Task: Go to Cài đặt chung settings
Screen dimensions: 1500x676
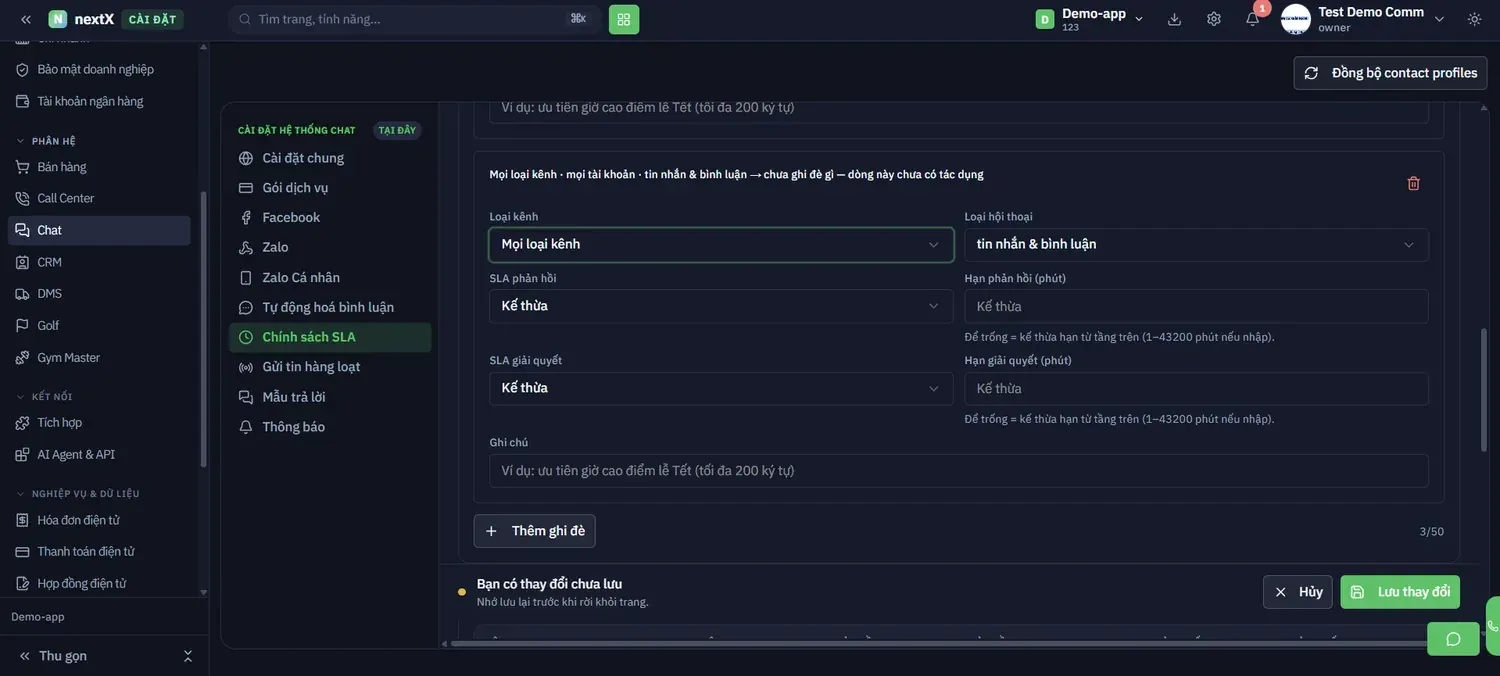Action: pyautogui.click(x=330, y=158)
